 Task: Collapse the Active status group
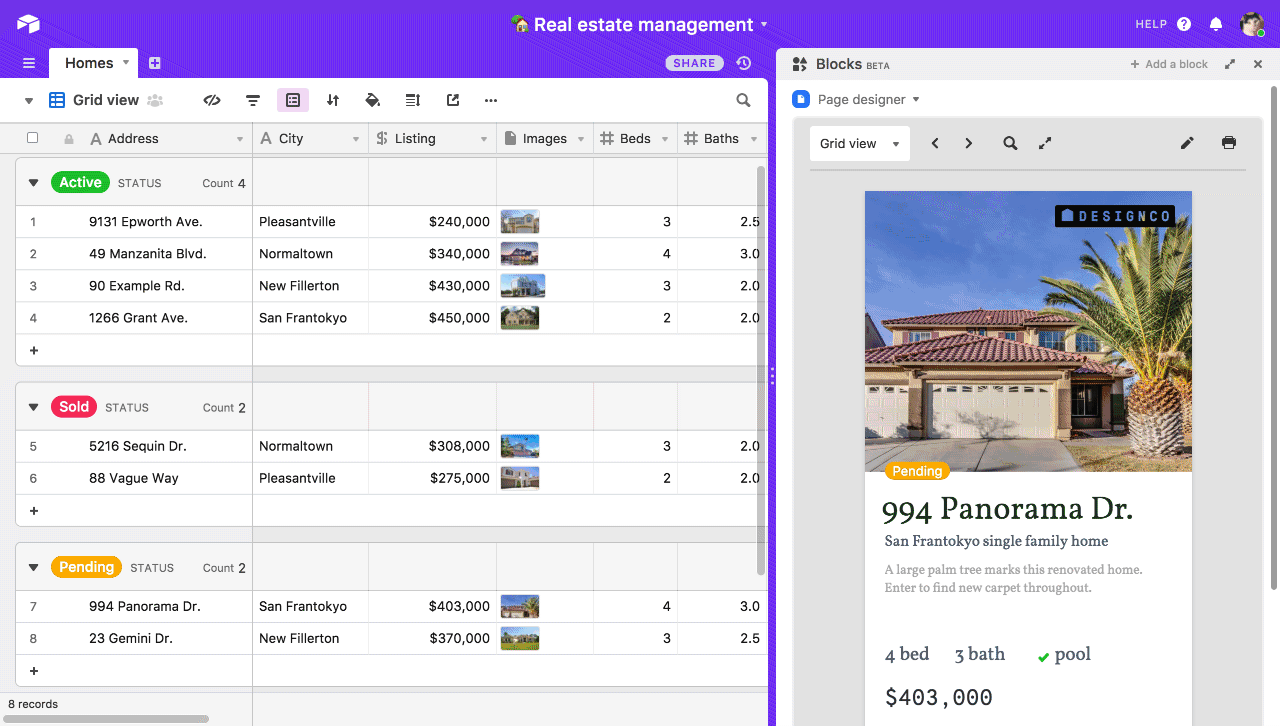33,182
